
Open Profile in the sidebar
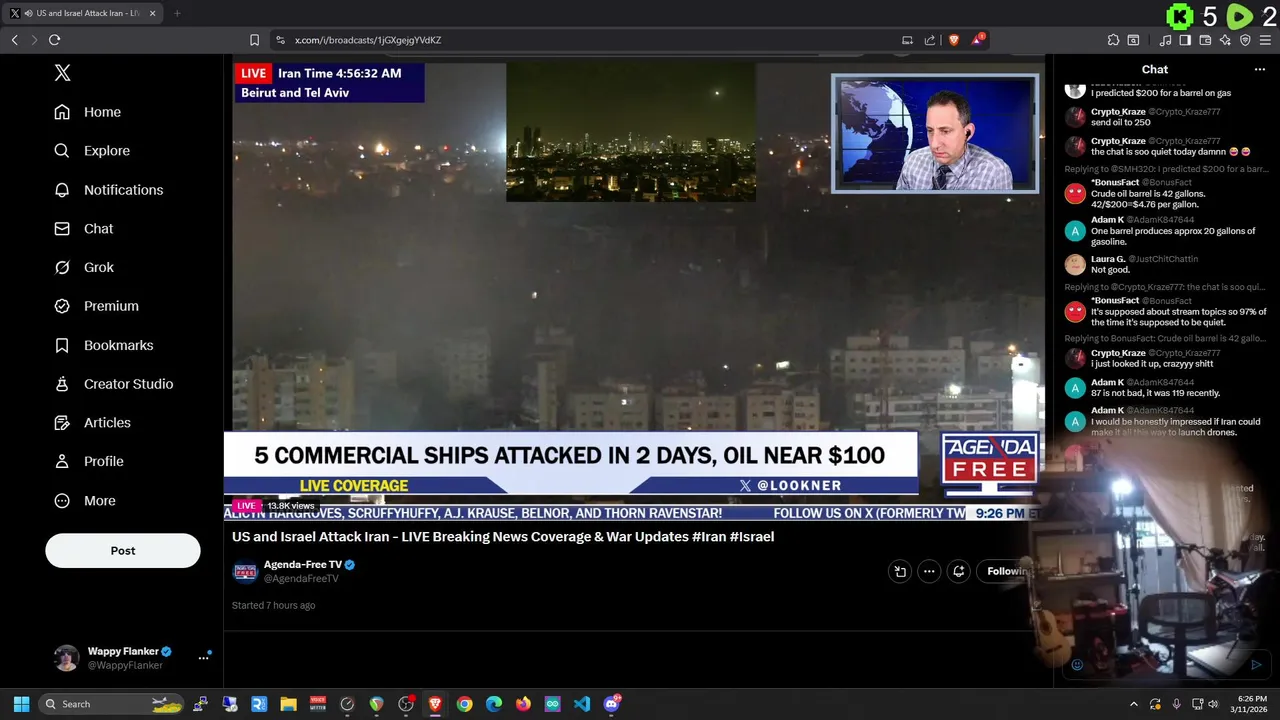pos(89,462)
